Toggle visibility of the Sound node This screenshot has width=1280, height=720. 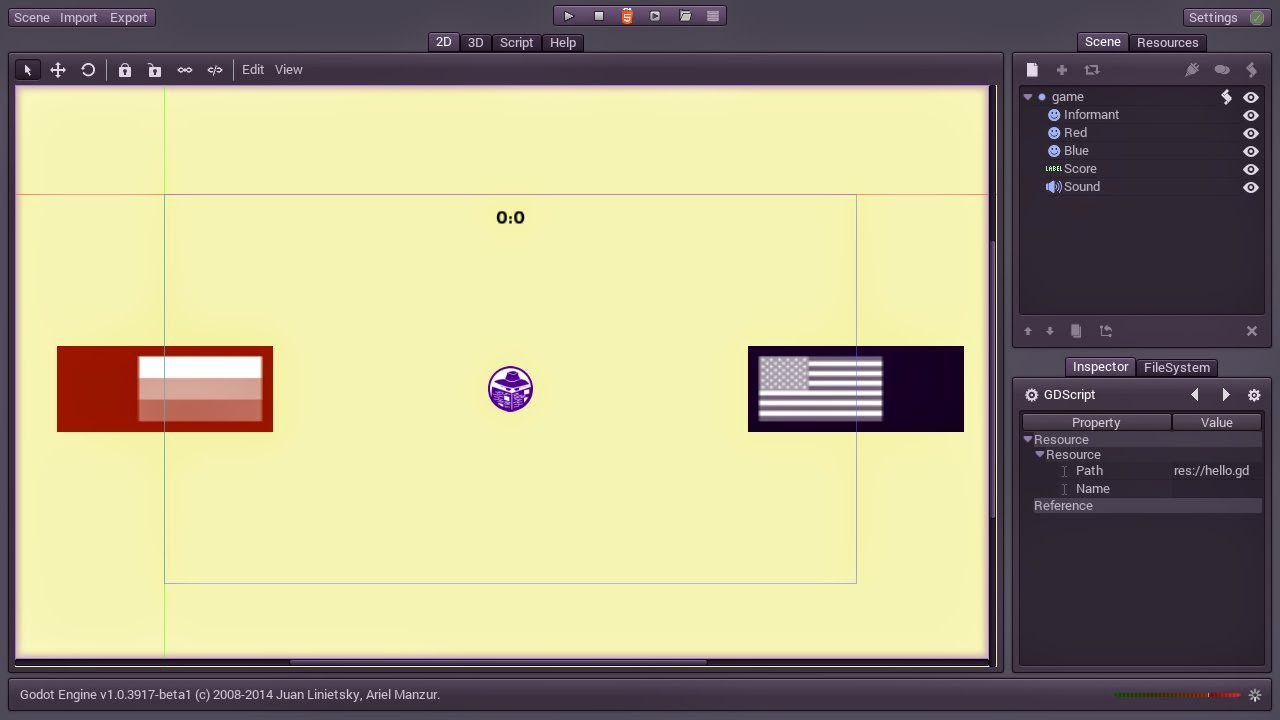1250,187
